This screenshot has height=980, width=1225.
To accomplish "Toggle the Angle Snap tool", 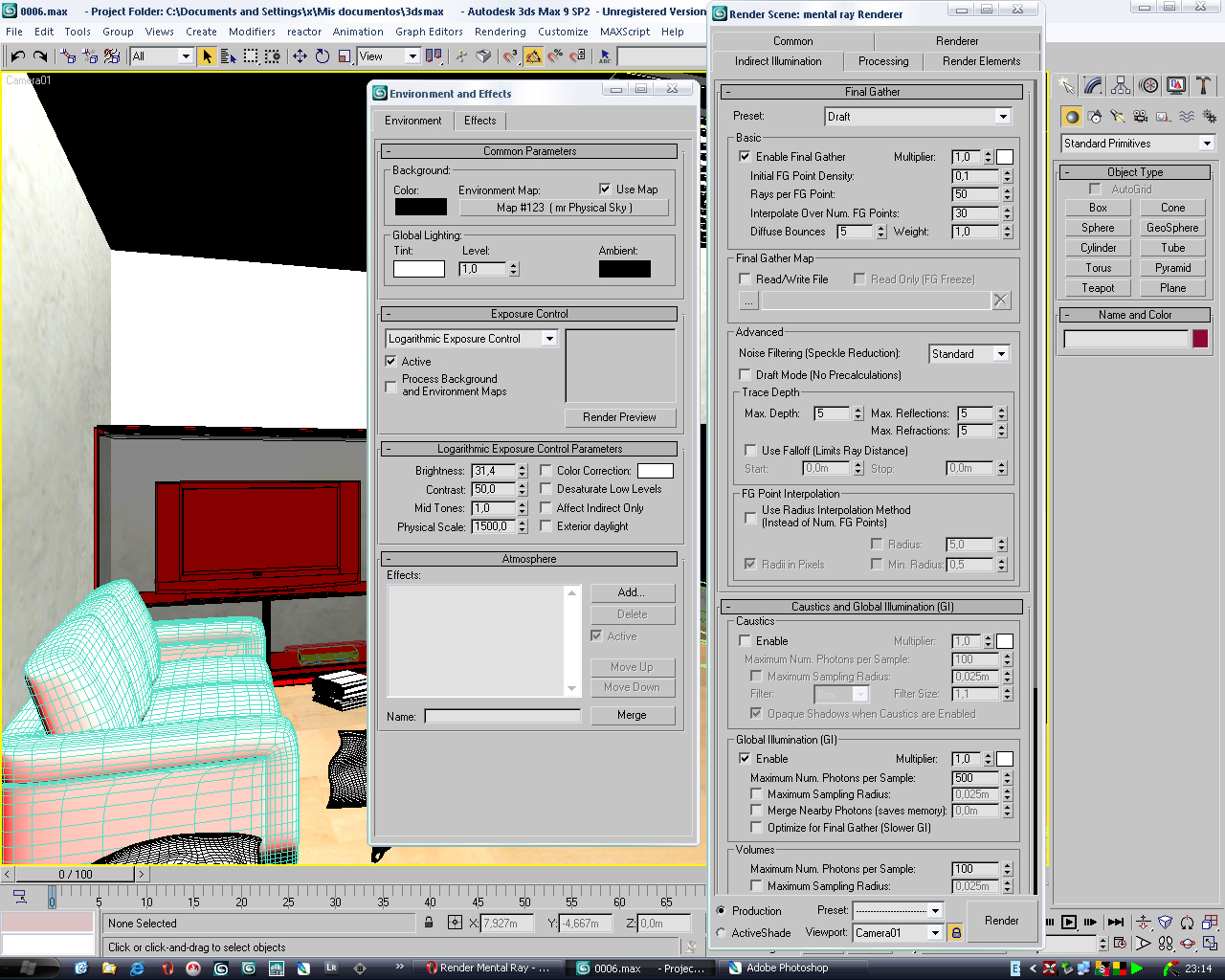I will (533, 56).
